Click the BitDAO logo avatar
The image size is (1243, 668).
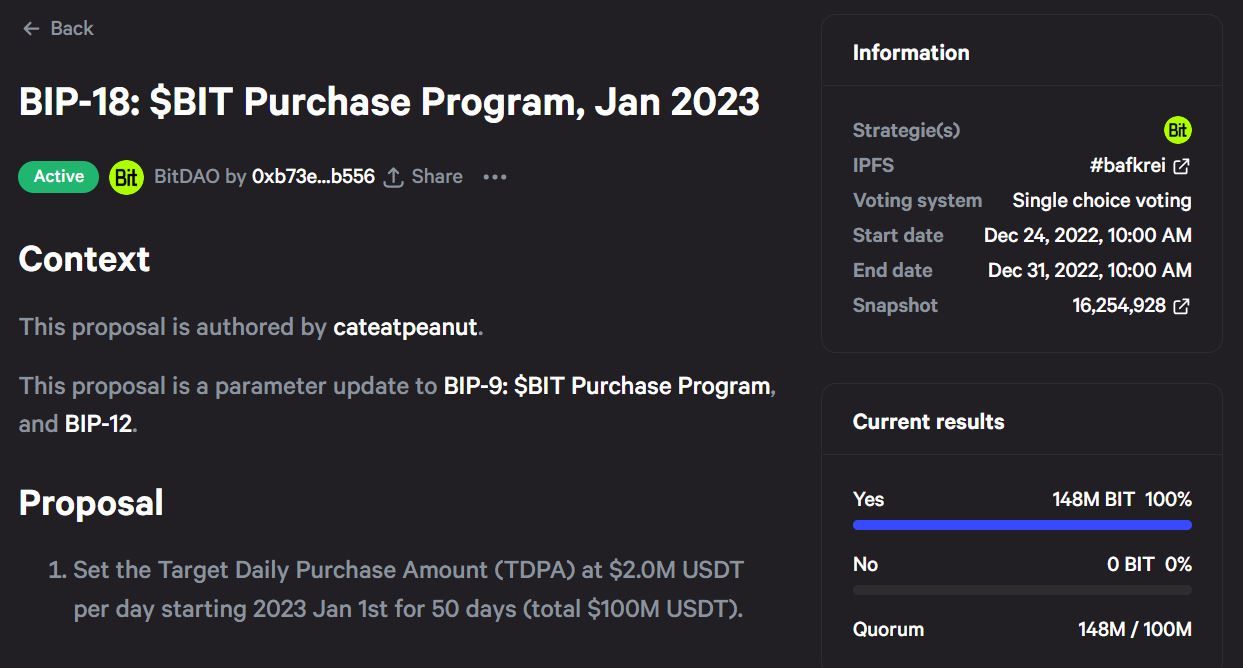coord(126,177)
